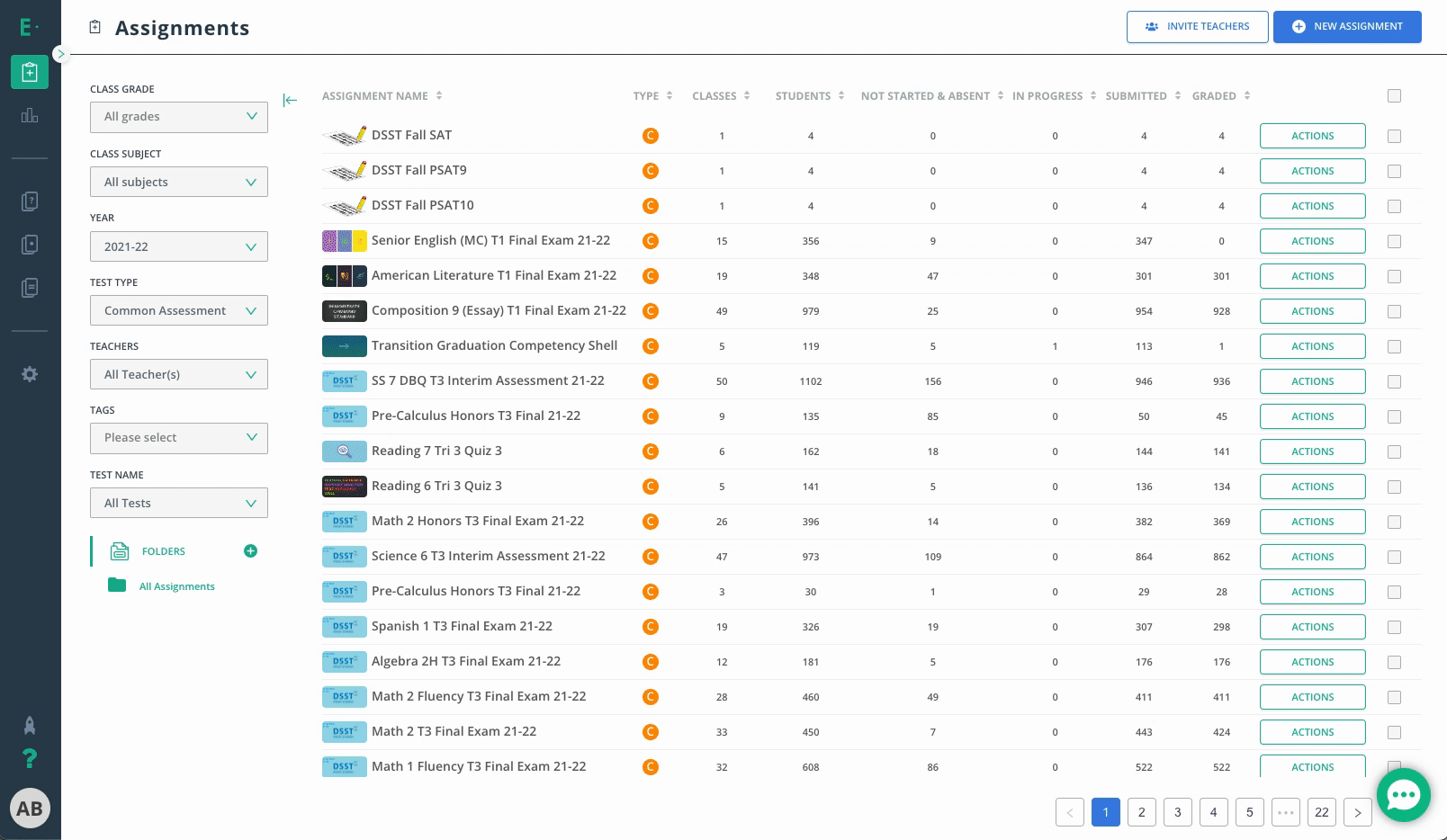The image size is (1447, 840).
Task: Check the Reading 7 Tri 3 Quiz 3 row
Action: coord(1394,451)
